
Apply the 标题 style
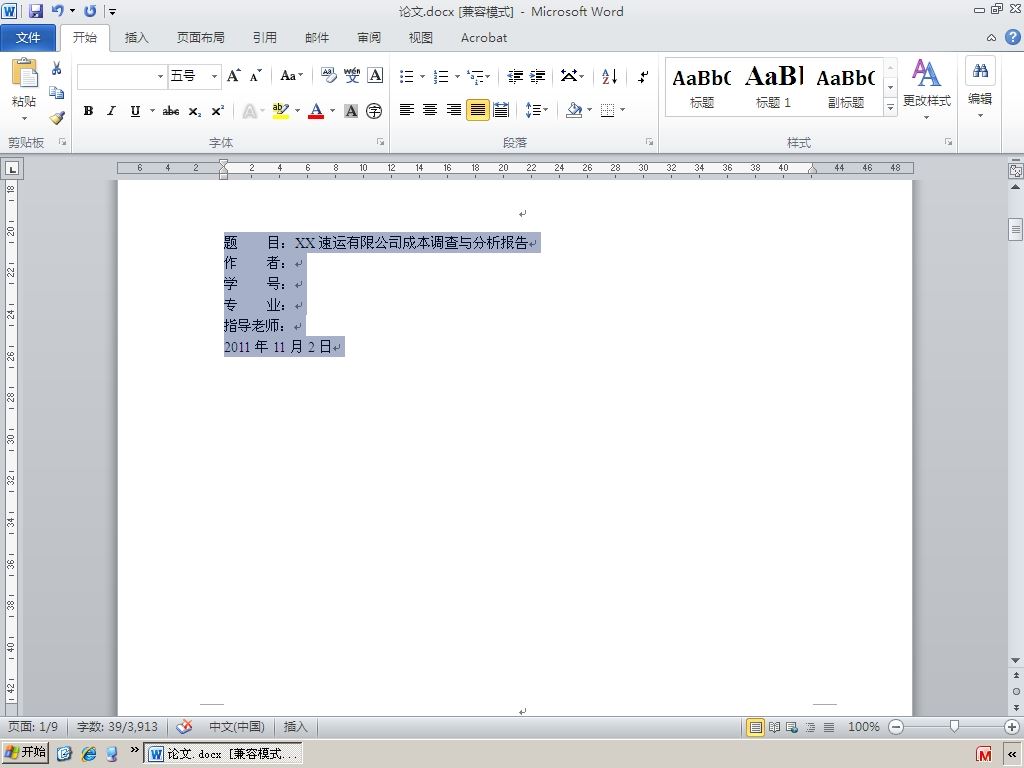702,88
